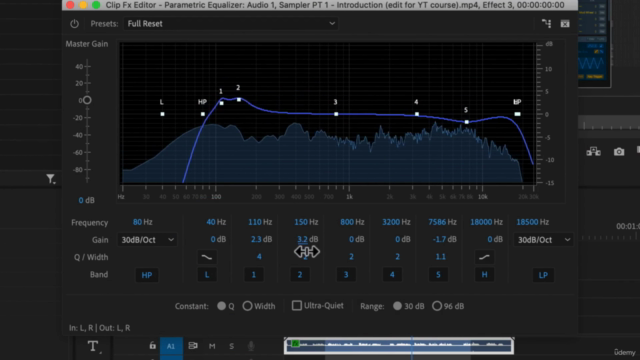Select the HP control point on graph
The height and width of the screenshot is (360, 640).
pyautogui.click(x=203, y=114)
